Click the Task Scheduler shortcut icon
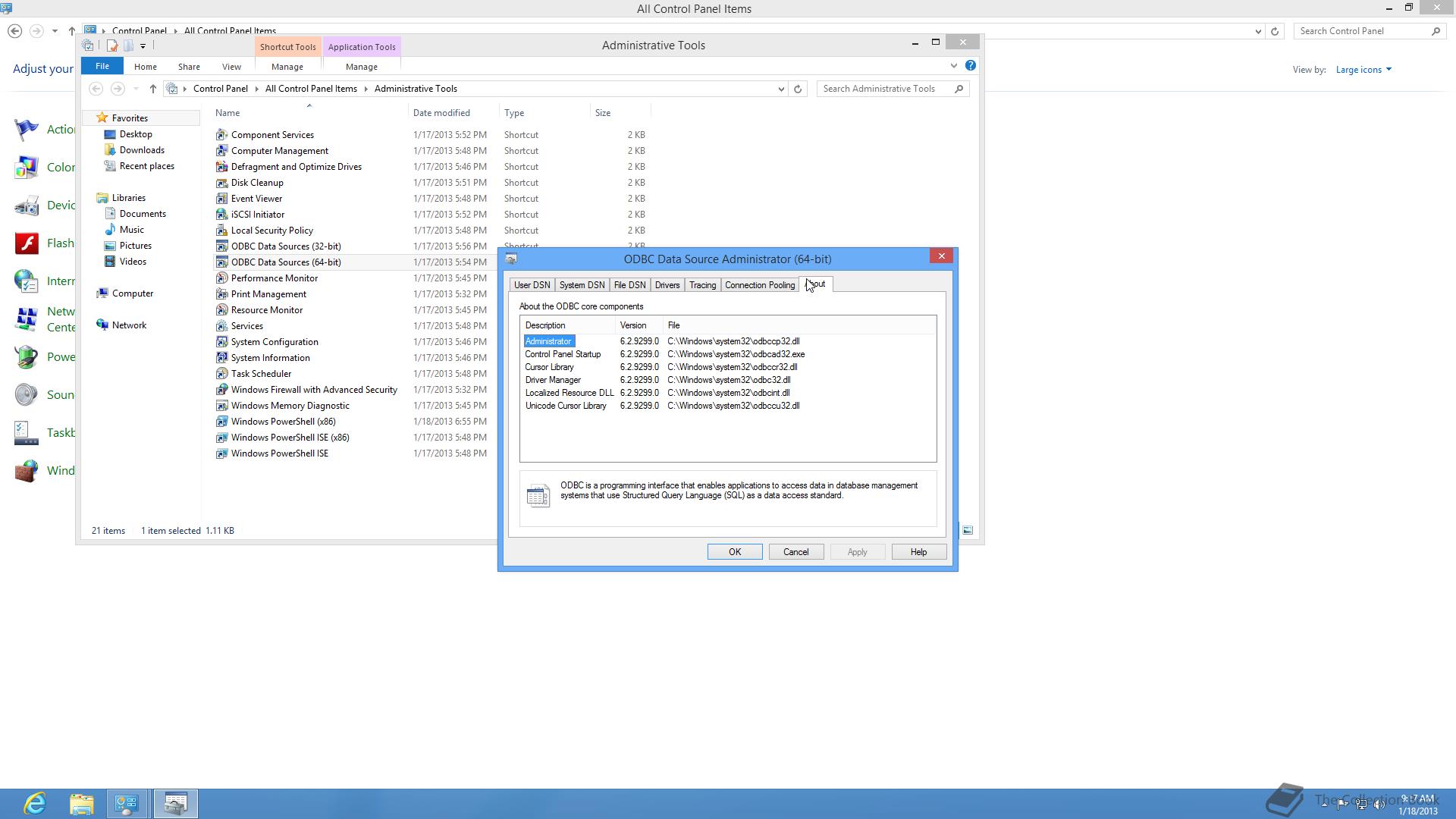1456x819 pixels. (221, 374)
